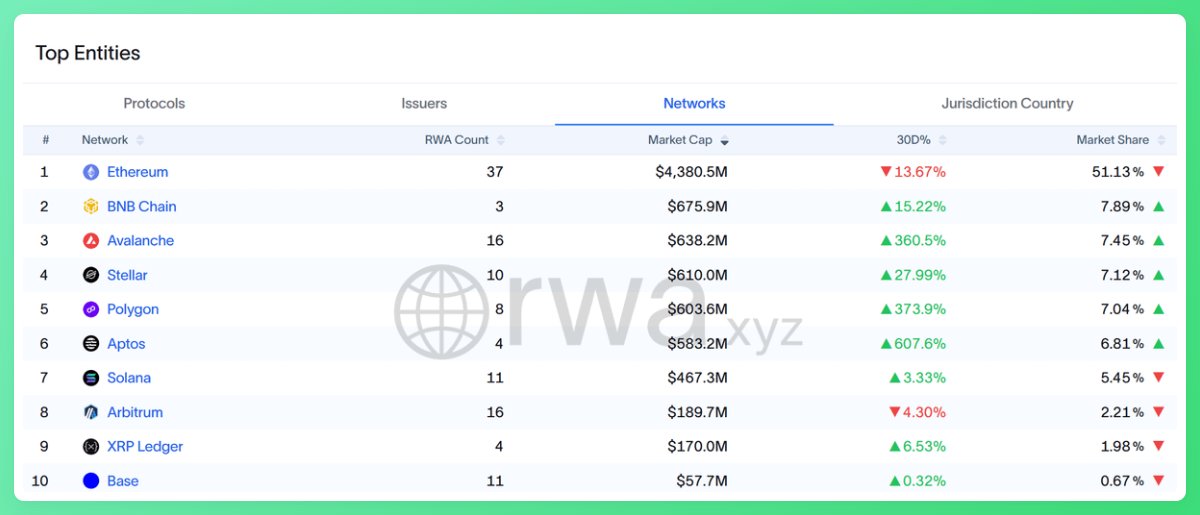This screenshot has height=515, width=1200.
Task: Click the Stellar network logo icon
Action: tap(91, 275)
